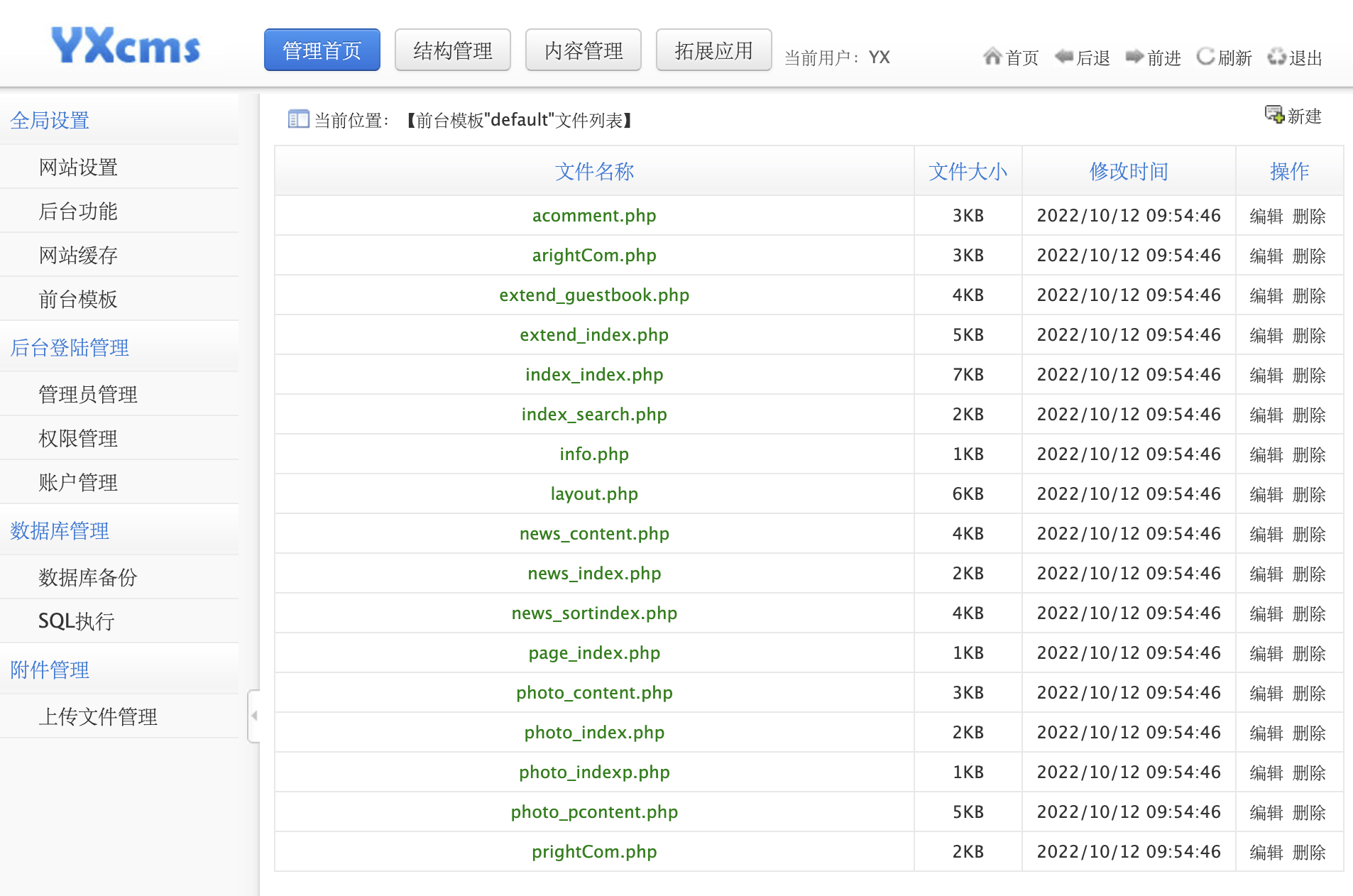The width and height of the screenshot is (1353, 896).
Task: Open file prightCom.php
Action: (594, 852)
